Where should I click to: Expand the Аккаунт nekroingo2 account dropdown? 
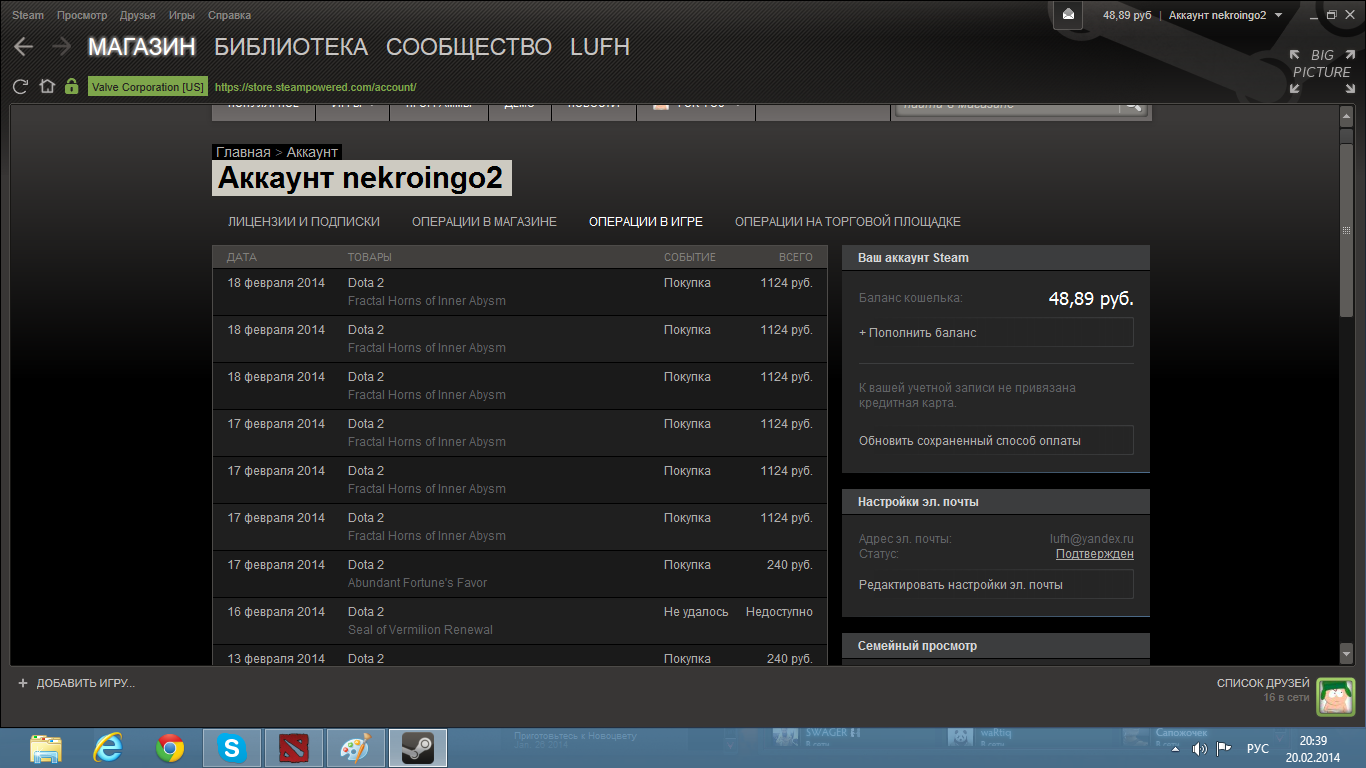point(1225,15)
